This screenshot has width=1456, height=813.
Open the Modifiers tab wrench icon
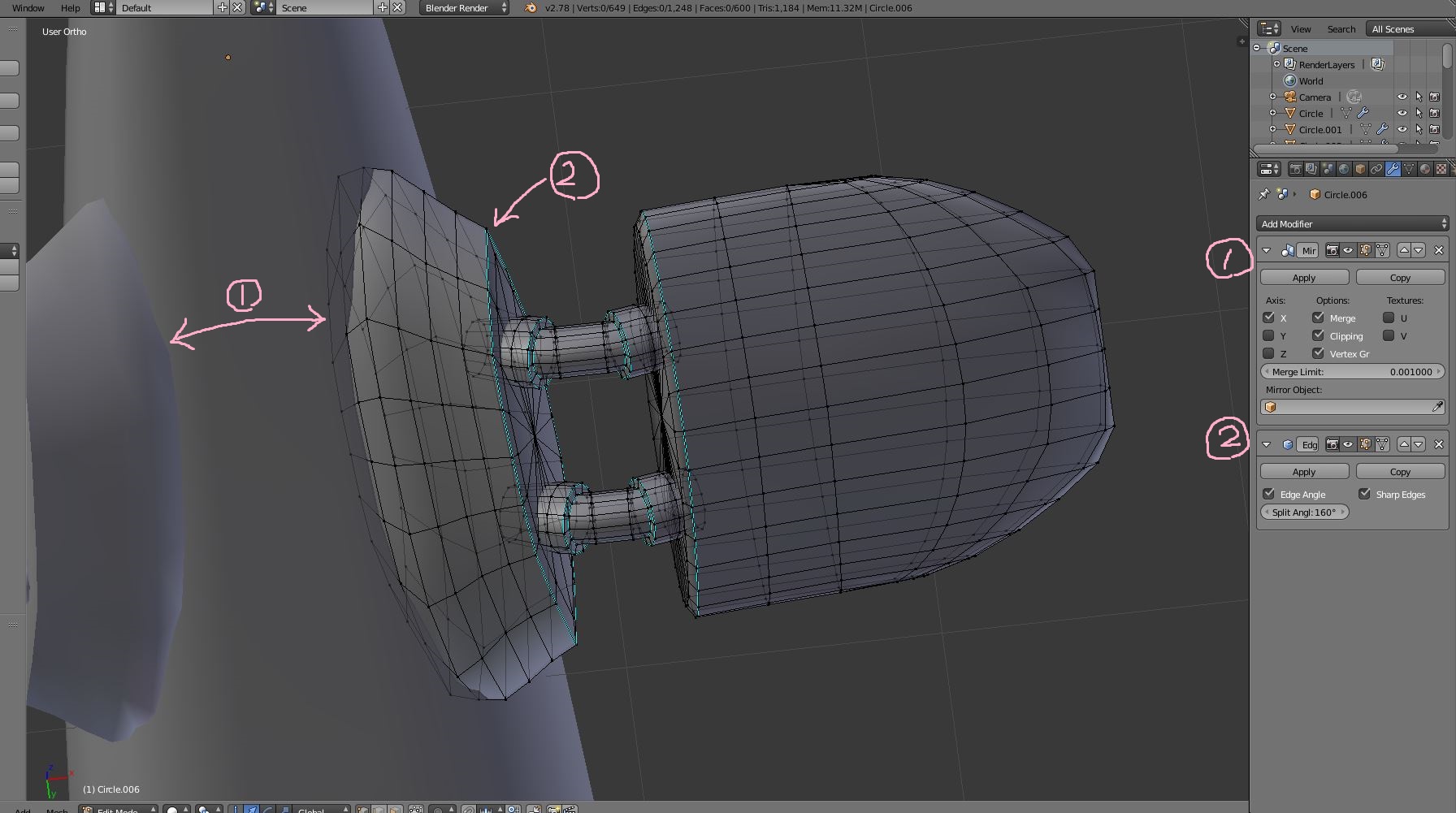1393,169
